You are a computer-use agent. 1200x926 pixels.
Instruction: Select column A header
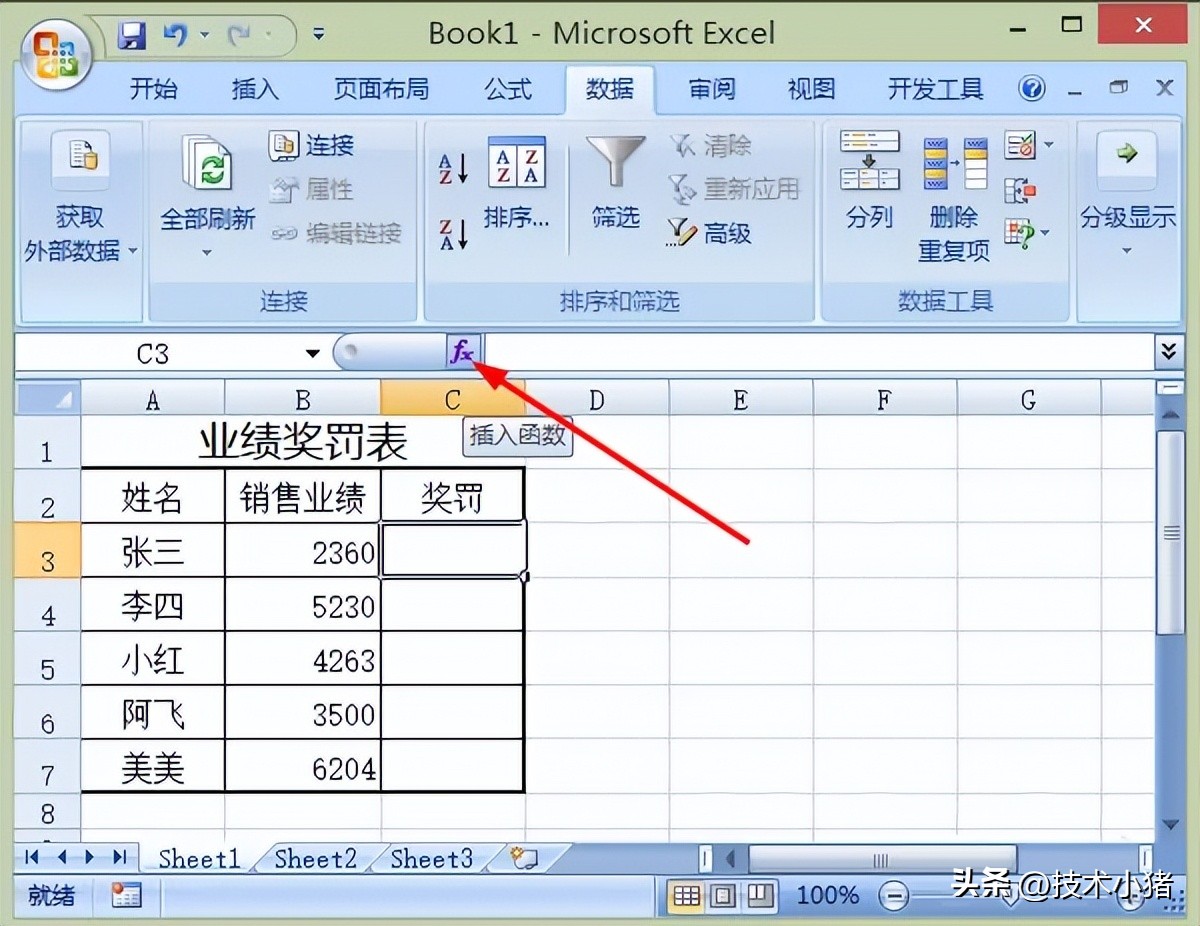[x=152, y=400]
